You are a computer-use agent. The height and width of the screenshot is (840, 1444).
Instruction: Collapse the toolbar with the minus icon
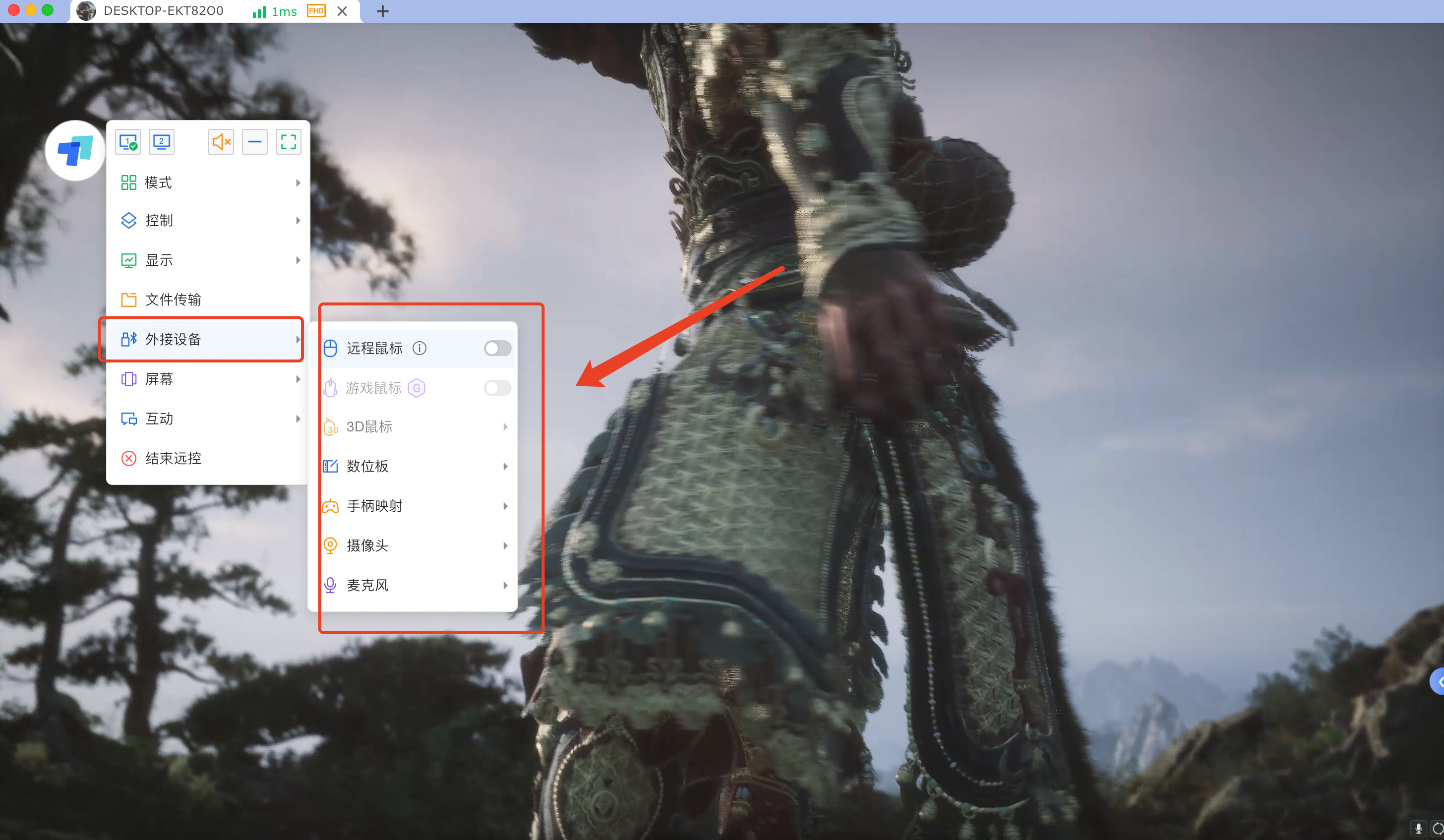tap(255, 141)
